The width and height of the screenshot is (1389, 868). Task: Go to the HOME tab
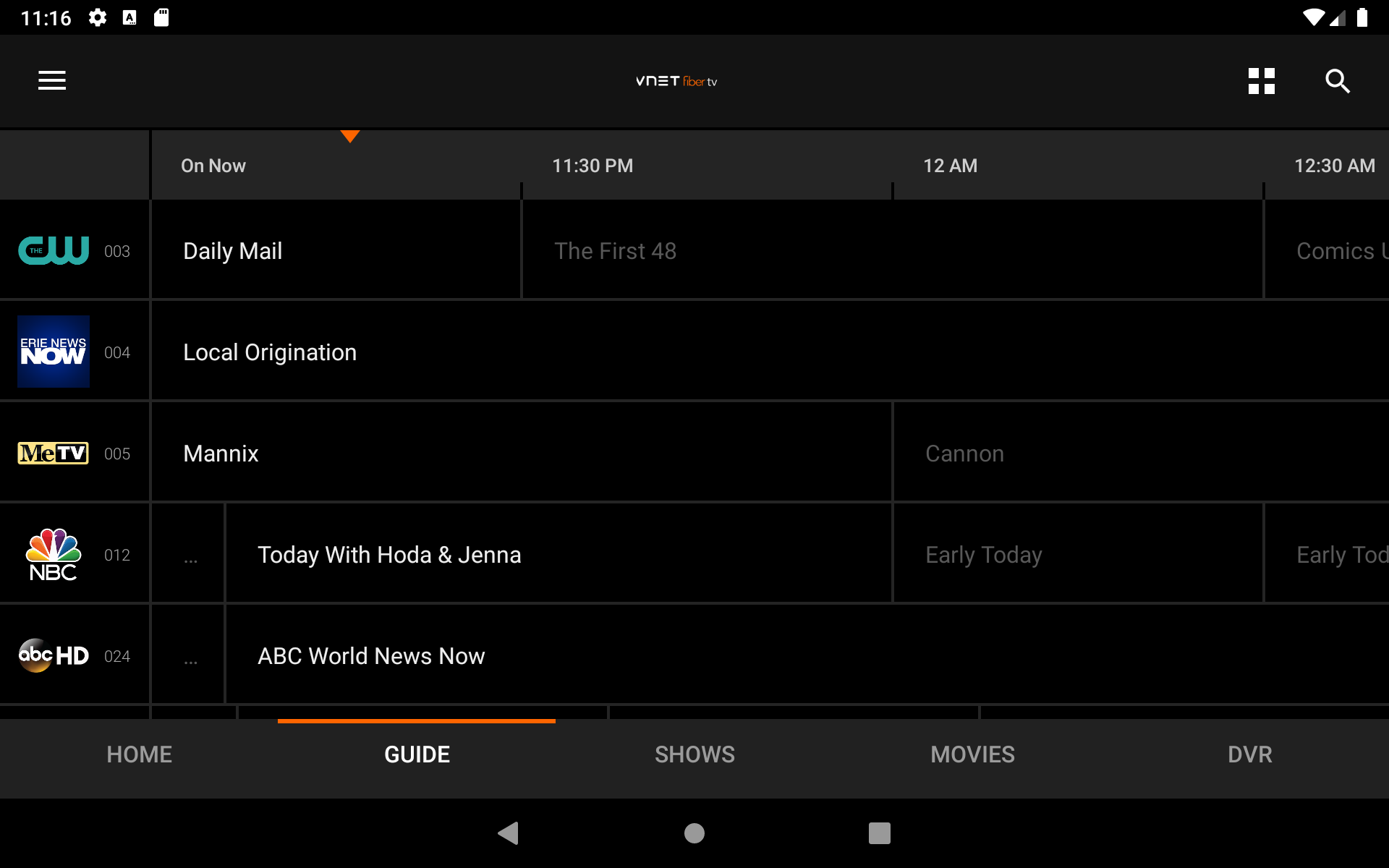click(x=139, y=754)
